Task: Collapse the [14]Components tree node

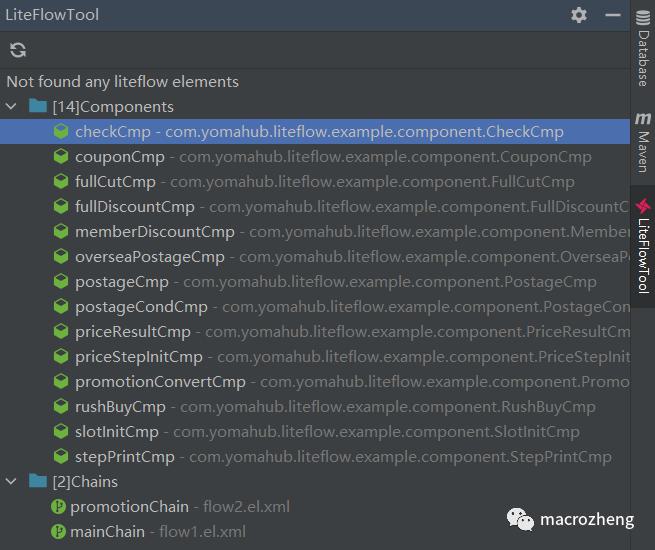Action: (11, 106)
